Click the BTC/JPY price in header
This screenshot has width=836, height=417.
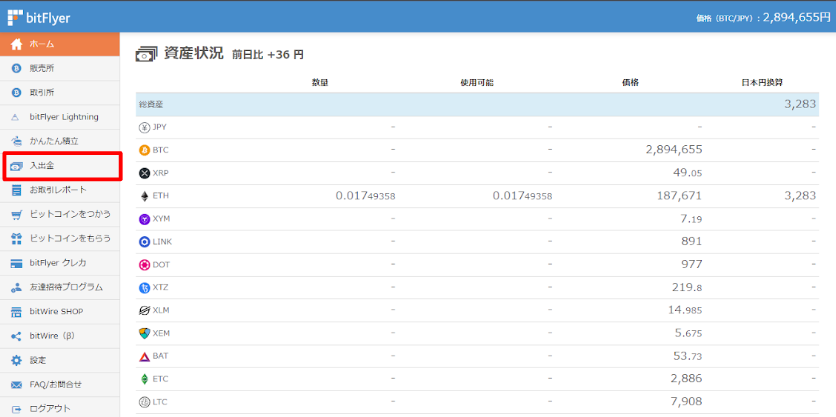(x=763, y=18)
